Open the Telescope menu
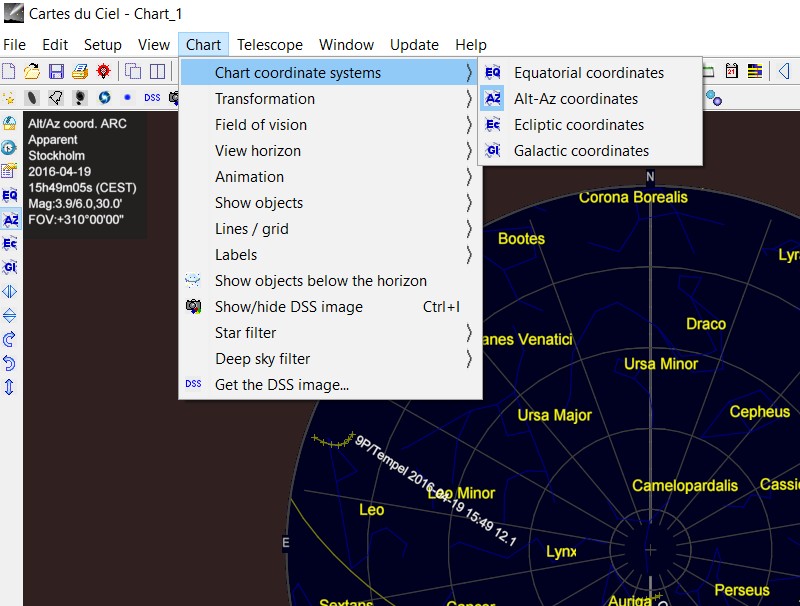This screenshot has height=606, width=800. coord(270,45)
